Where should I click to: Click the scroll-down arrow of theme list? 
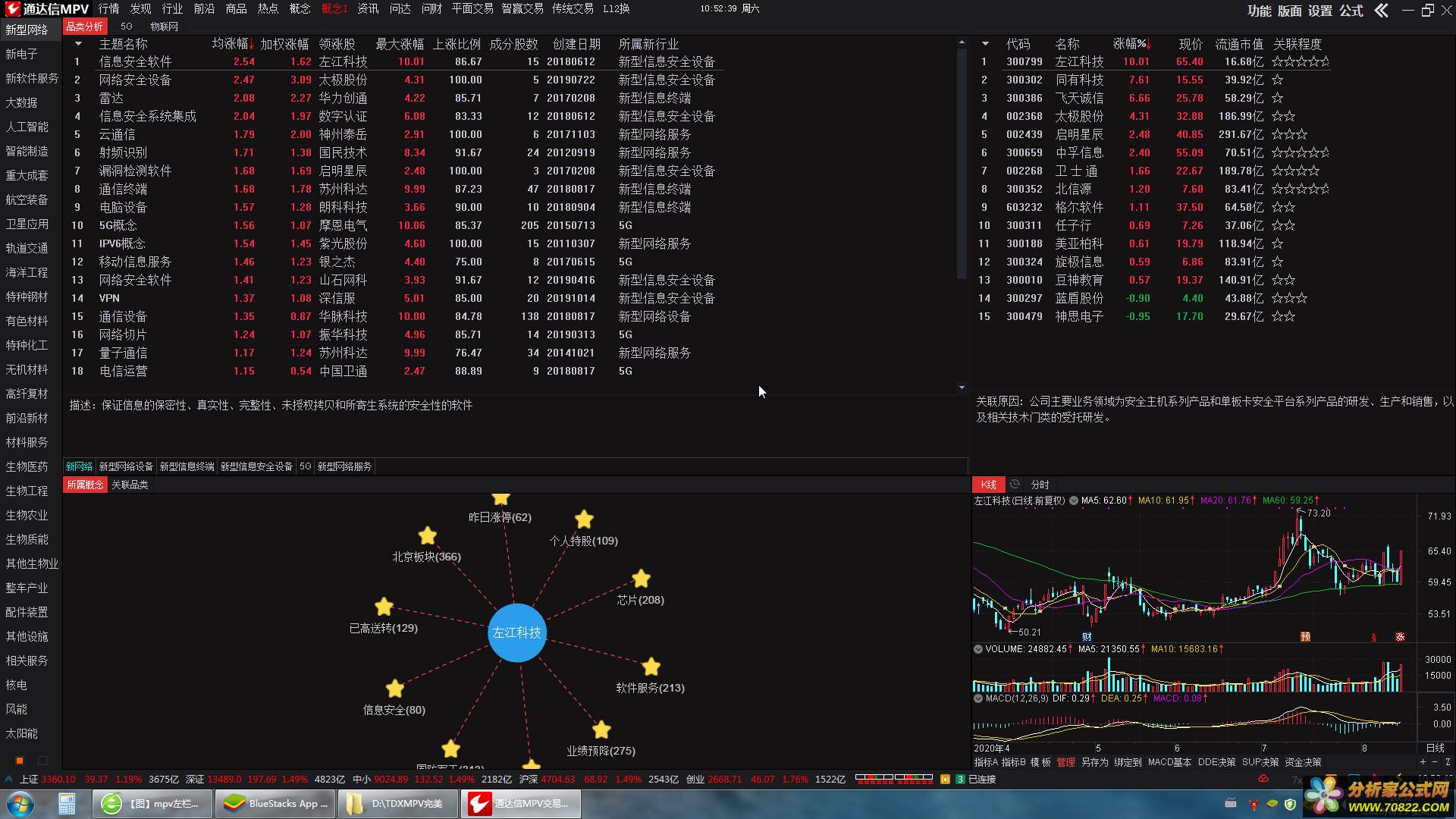coord(962,388)
